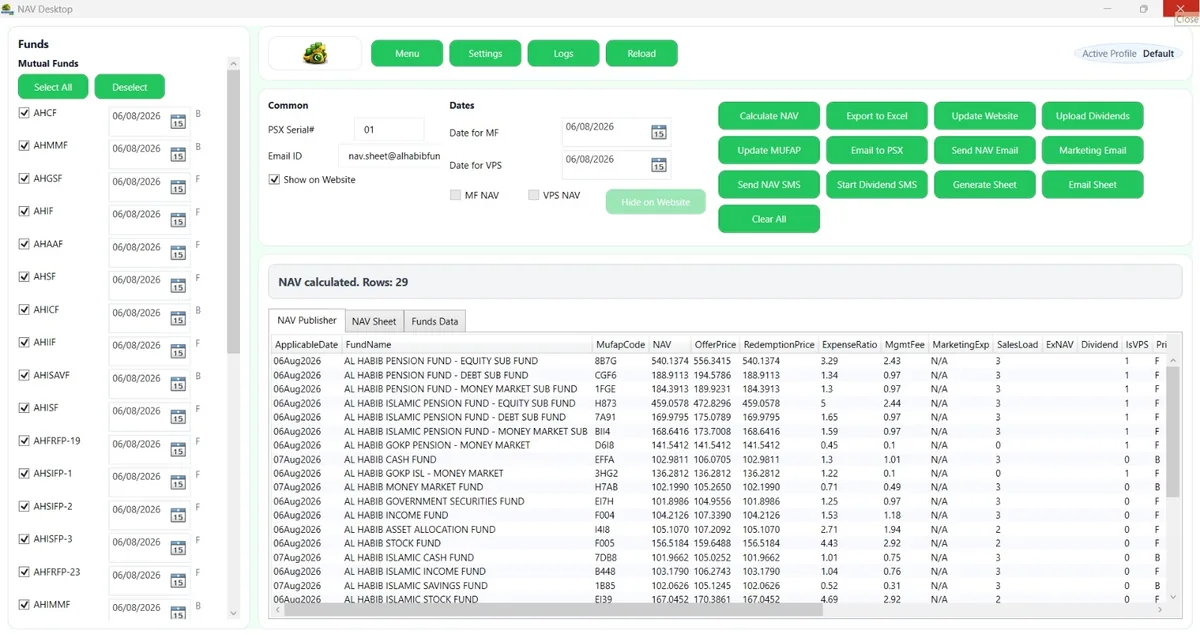Screen dimensions: 1200x634
Task: Click the Email ID input field
Action: tap(390, 156)
